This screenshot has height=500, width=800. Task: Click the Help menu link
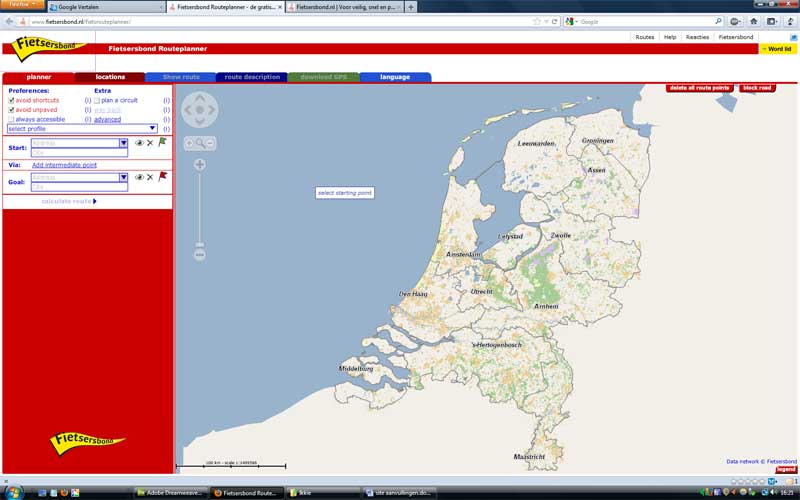coord(670,37)
